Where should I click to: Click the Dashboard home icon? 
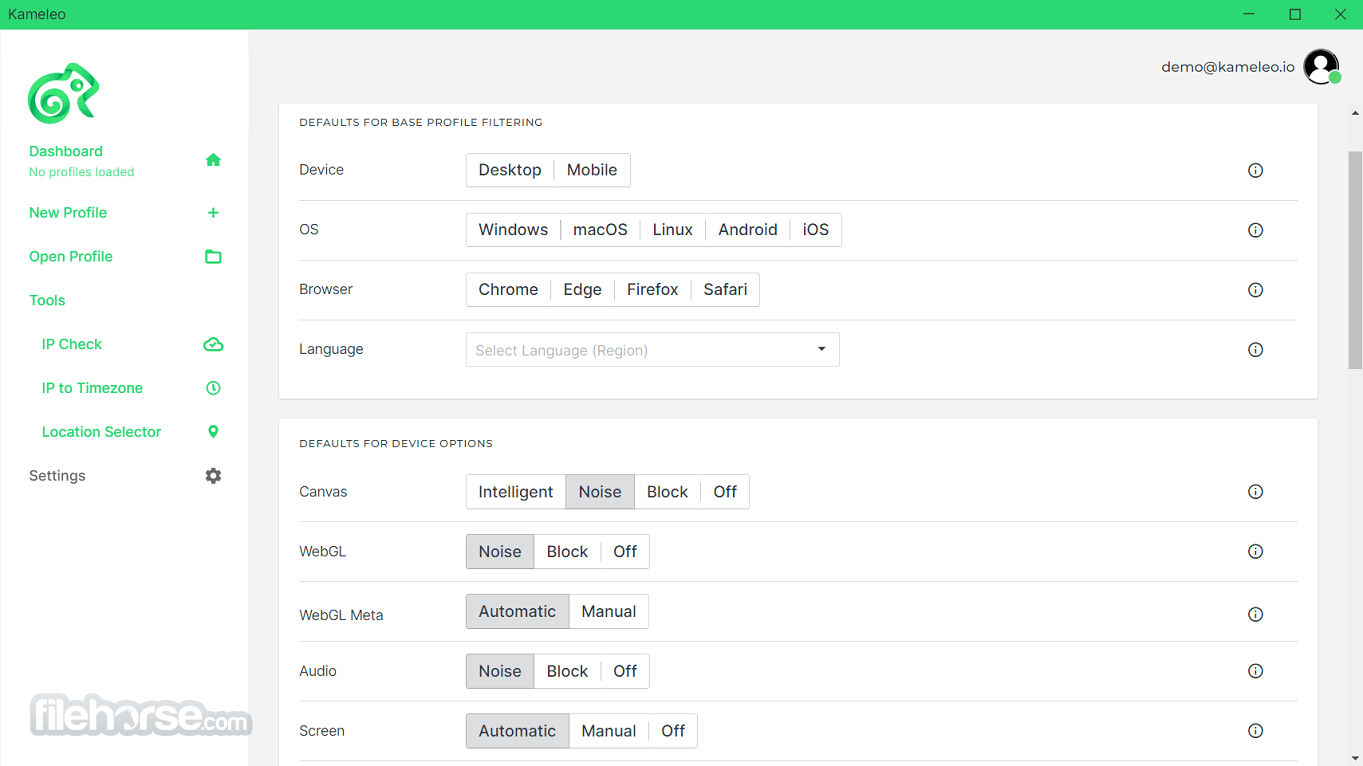coord(213,160)
